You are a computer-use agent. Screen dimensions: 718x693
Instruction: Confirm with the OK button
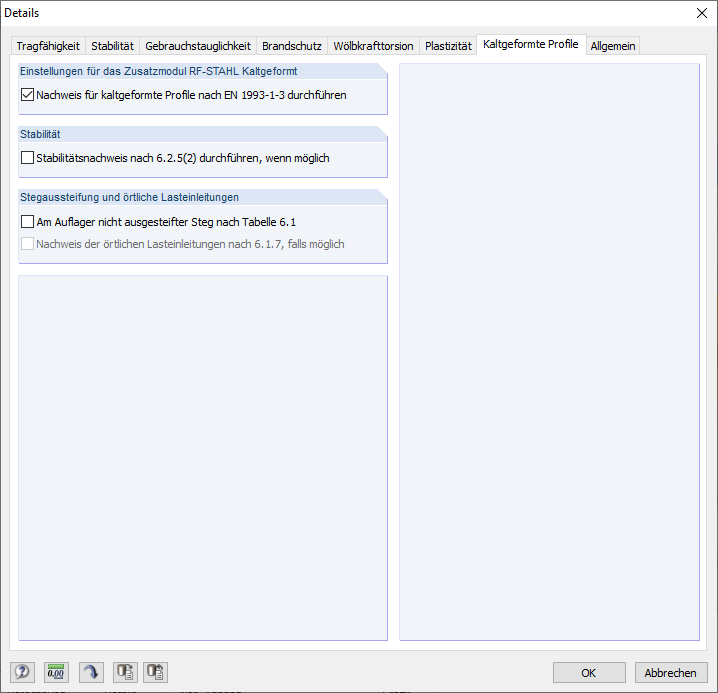click(589, 672)
